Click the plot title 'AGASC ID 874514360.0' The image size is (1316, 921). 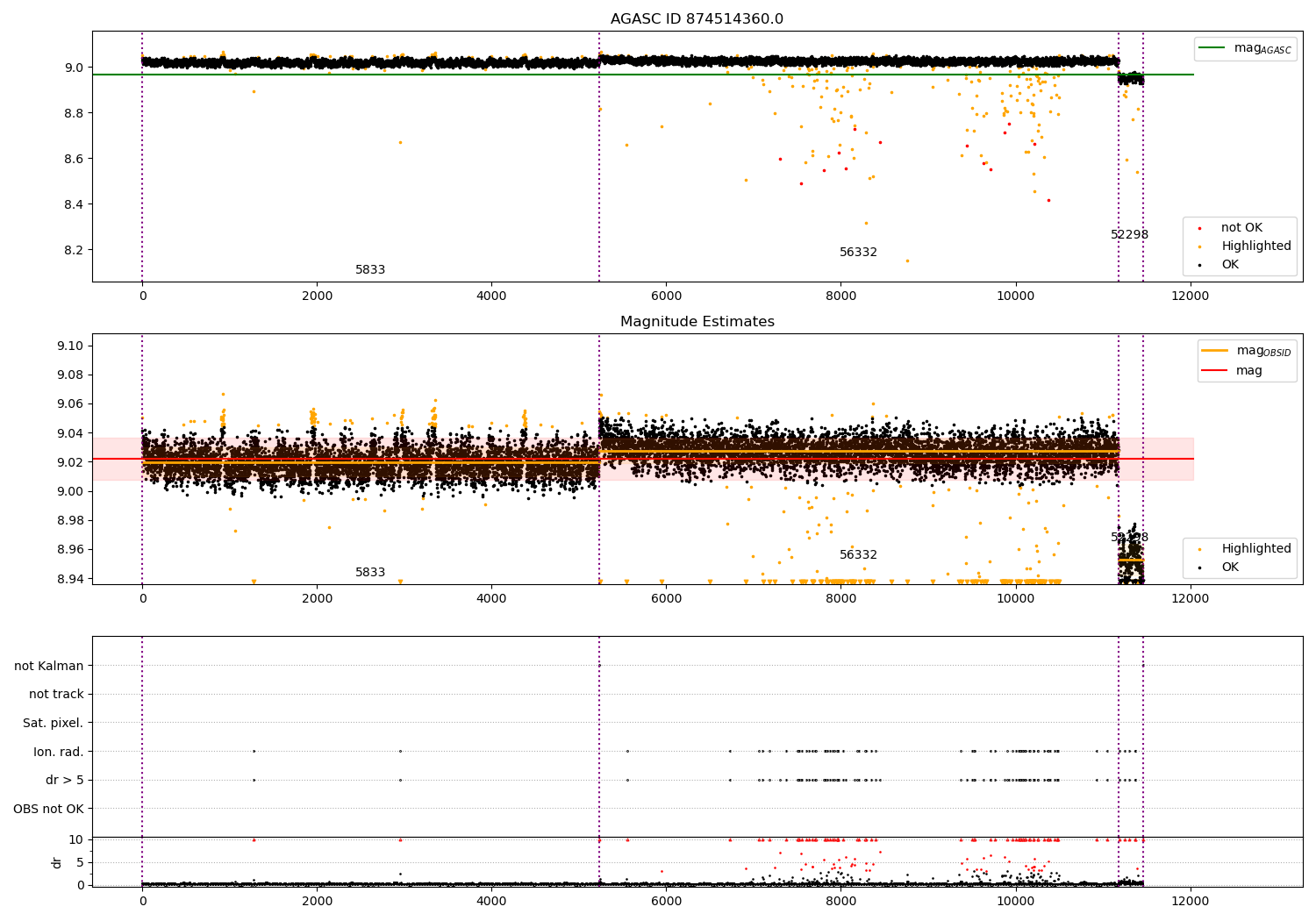point(697,19)
